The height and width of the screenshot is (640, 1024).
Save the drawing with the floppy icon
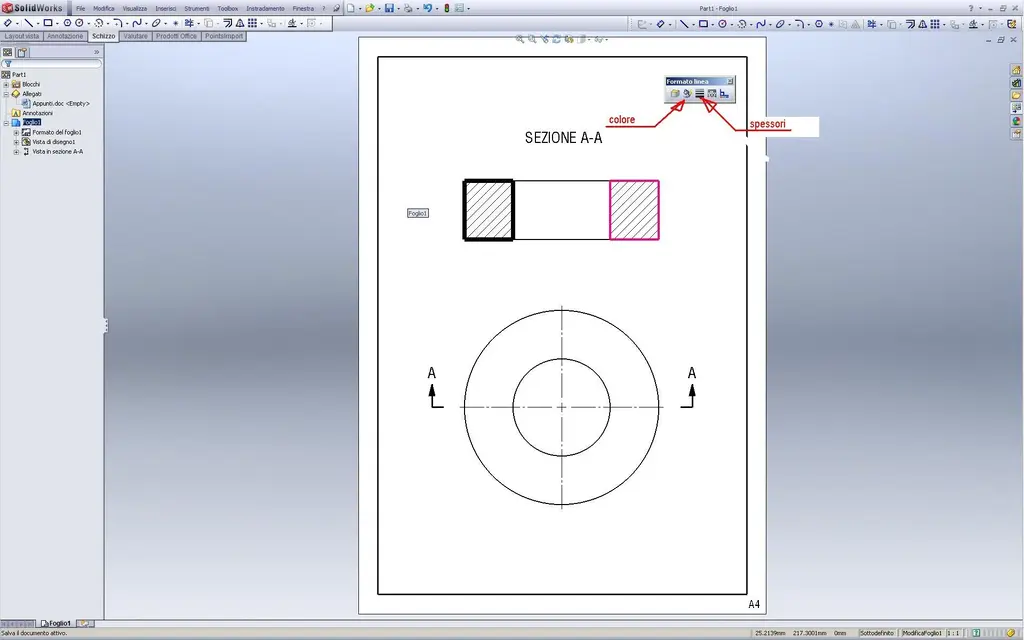pyautogui.click(x=389, y=8)
